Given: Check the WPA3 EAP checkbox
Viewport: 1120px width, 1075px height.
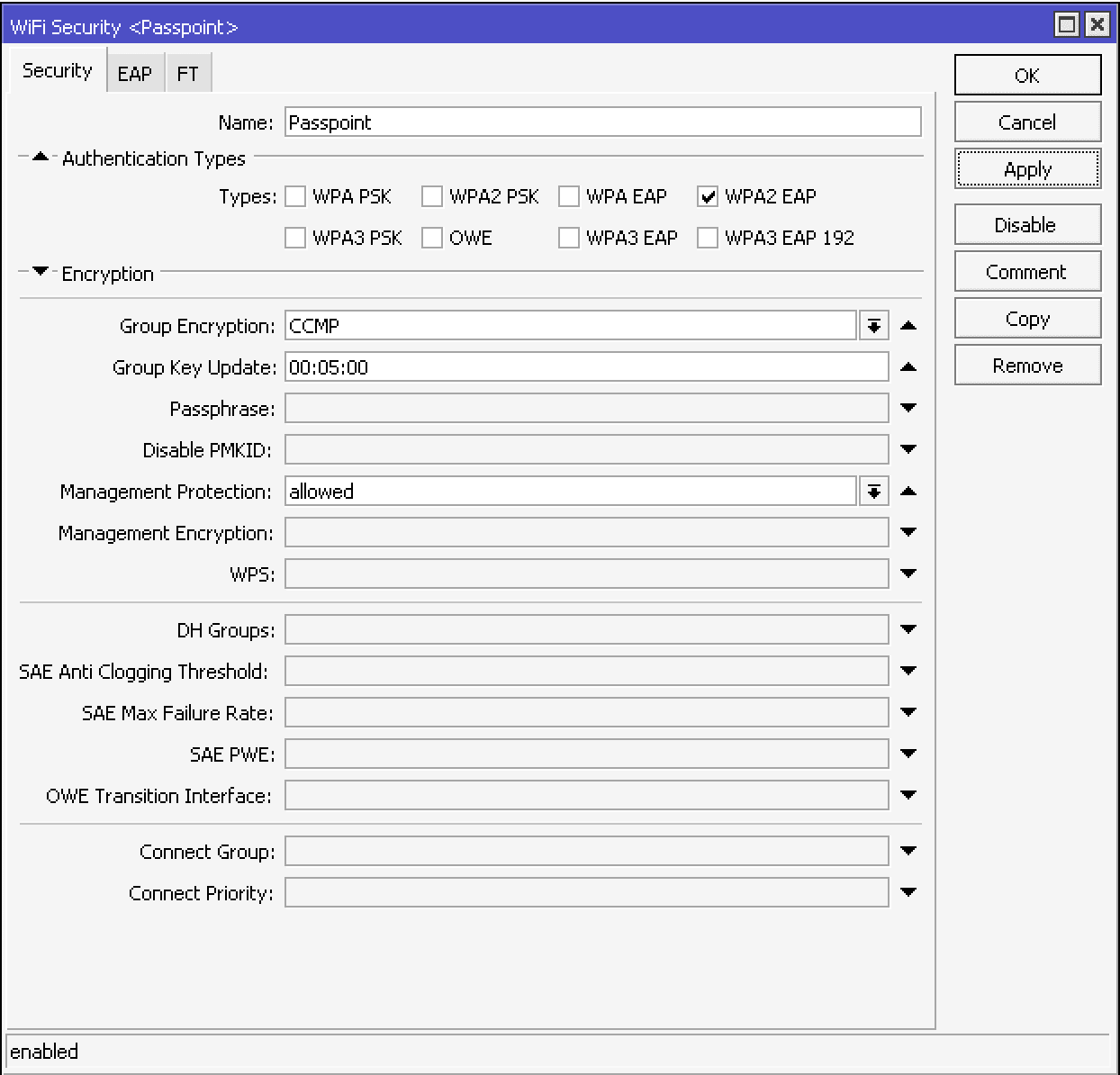Looking at the screenshot, I should pos(569,238).
